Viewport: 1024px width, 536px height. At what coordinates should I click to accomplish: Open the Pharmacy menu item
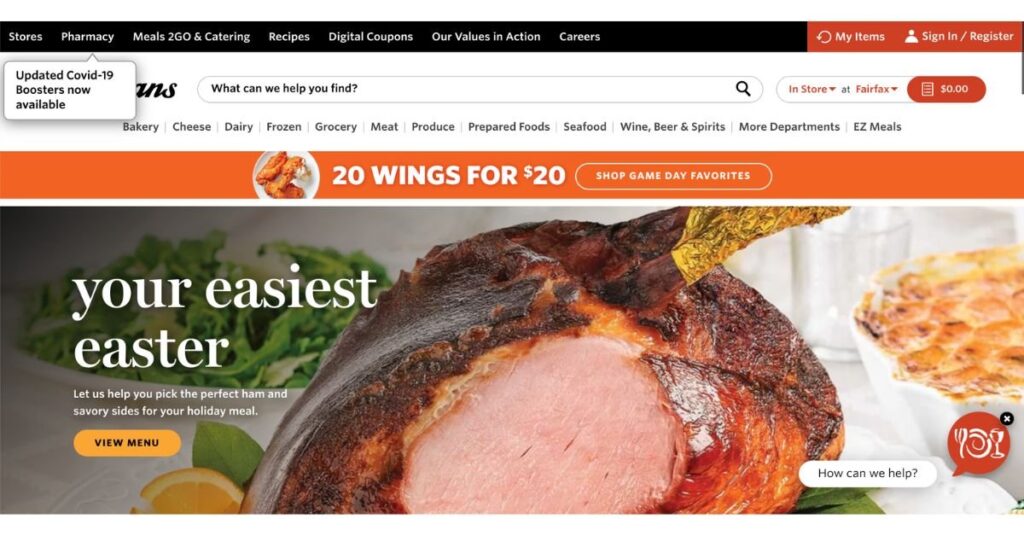88,37
